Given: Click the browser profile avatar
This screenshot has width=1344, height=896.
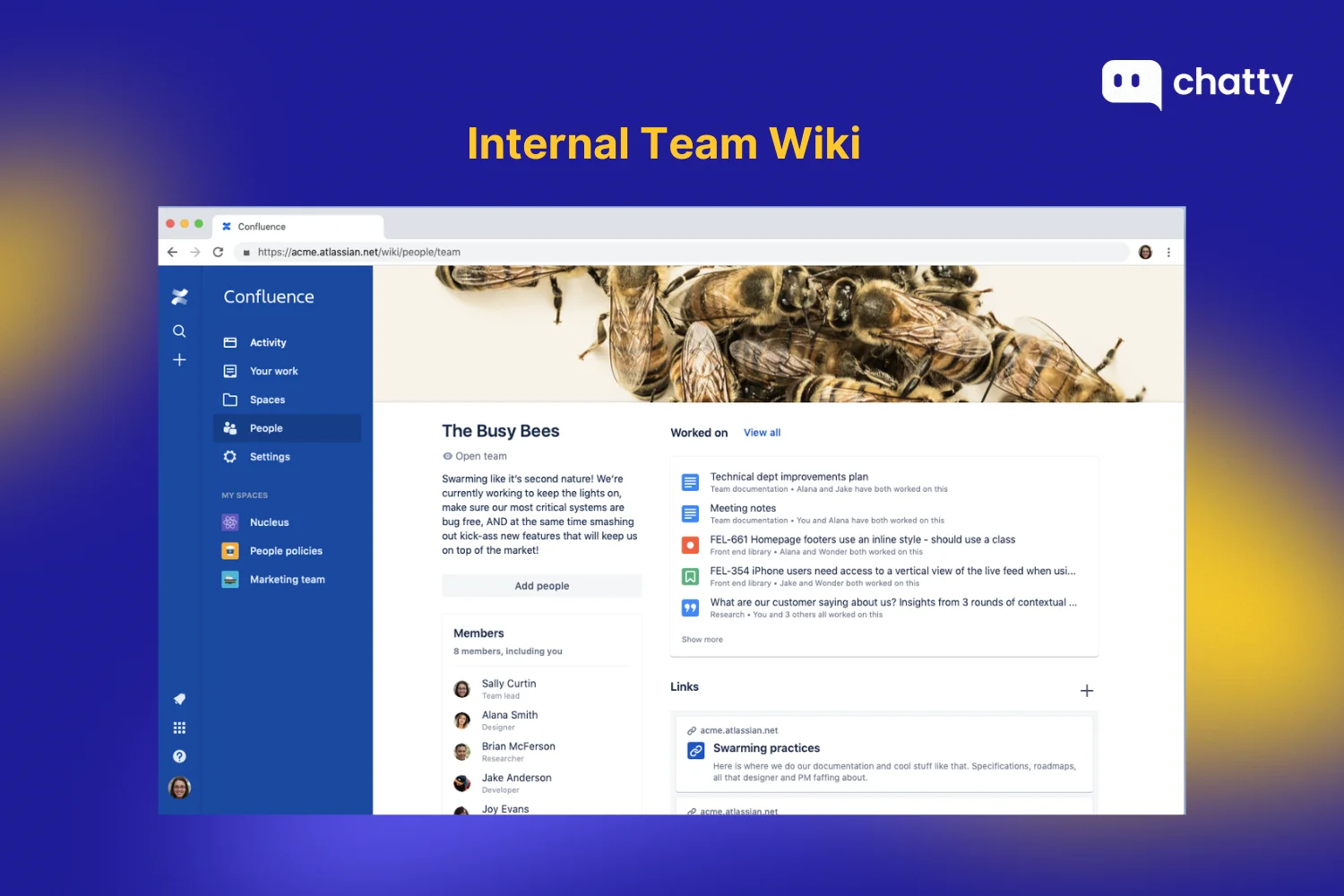Looking at the screenshot, I should pos(1145,253).
